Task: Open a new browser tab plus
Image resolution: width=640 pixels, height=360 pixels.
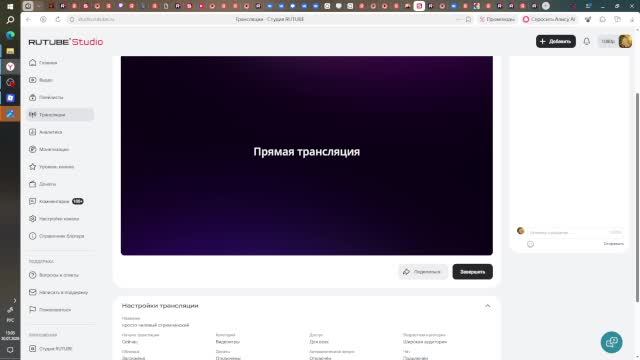Action: [x=546, y=6]
